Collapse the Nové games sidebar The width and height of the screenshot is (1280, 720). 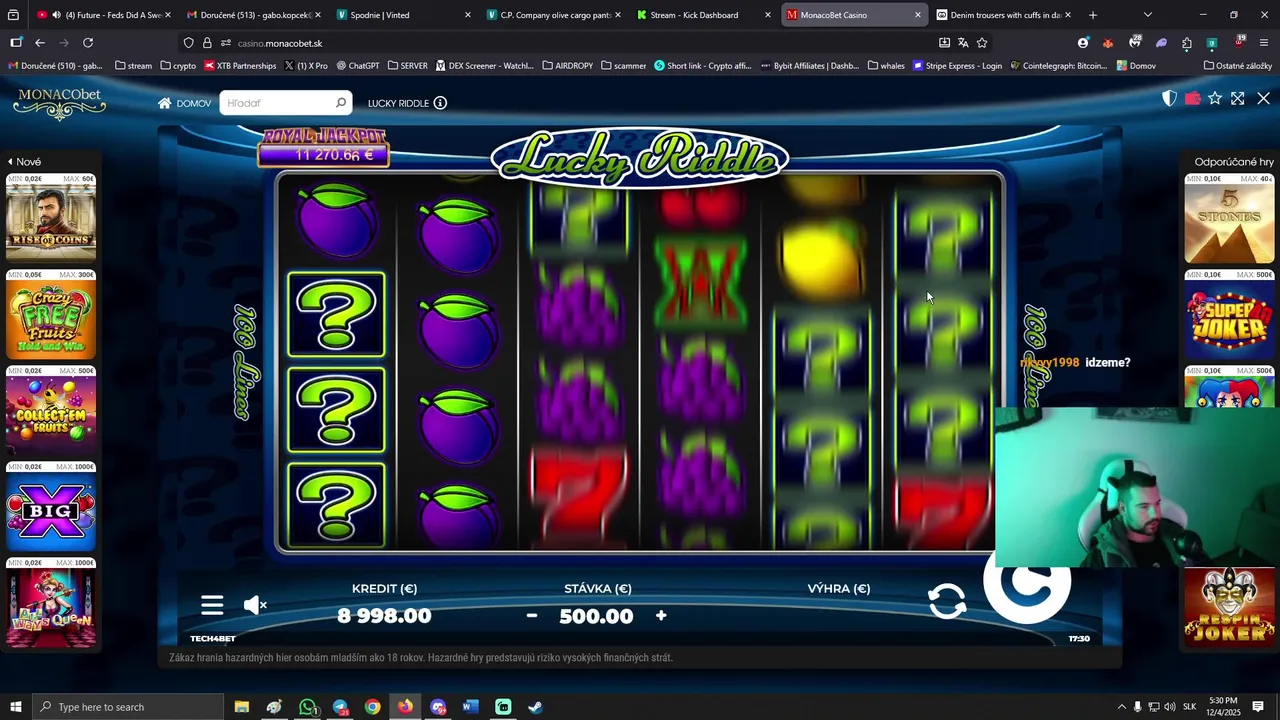24,161
